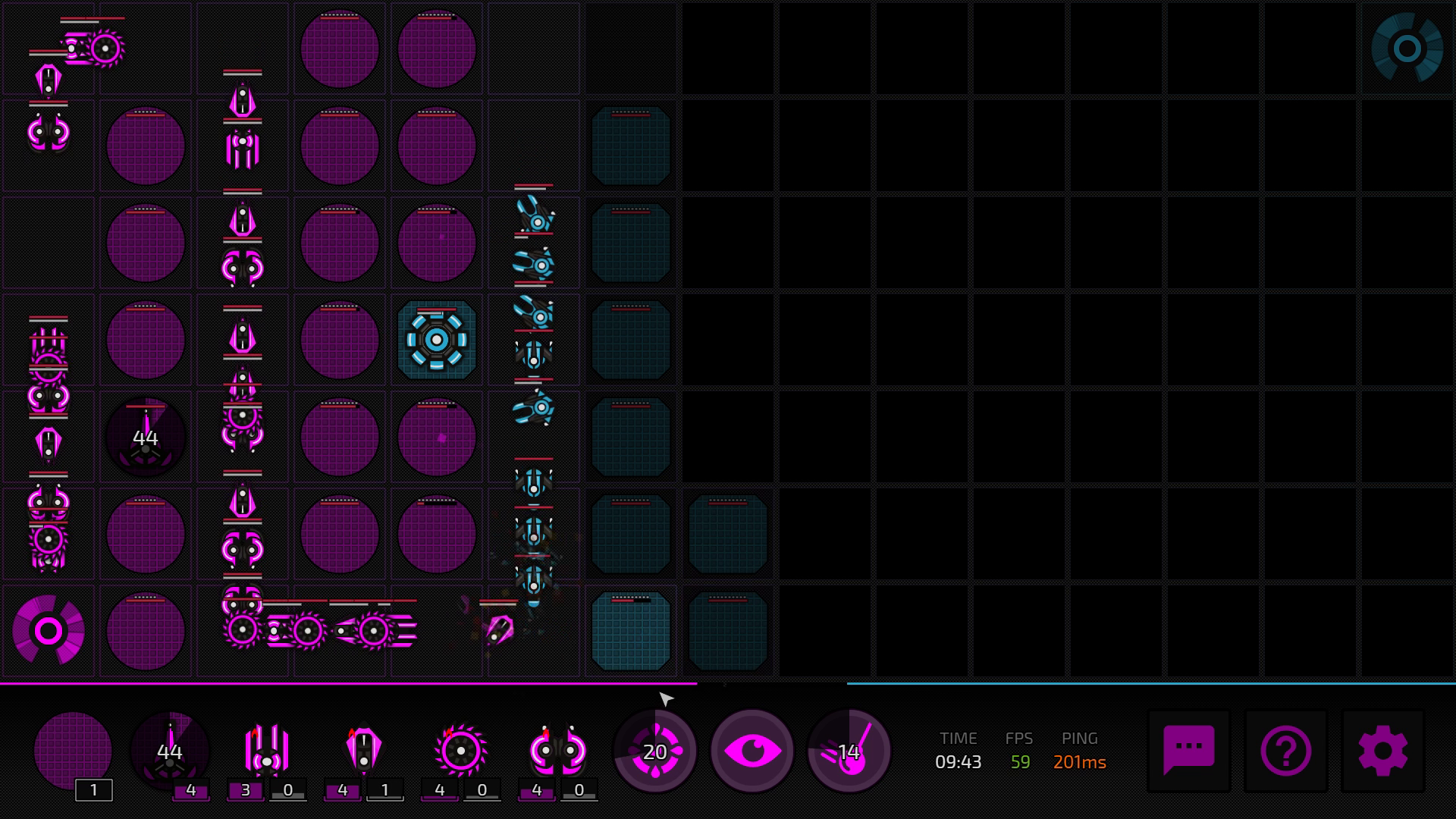The width and height of the screenshot is (1456, 819).
Task: Click the magenta home base ring
Action: pyautogui.click(x=49, y=631)
